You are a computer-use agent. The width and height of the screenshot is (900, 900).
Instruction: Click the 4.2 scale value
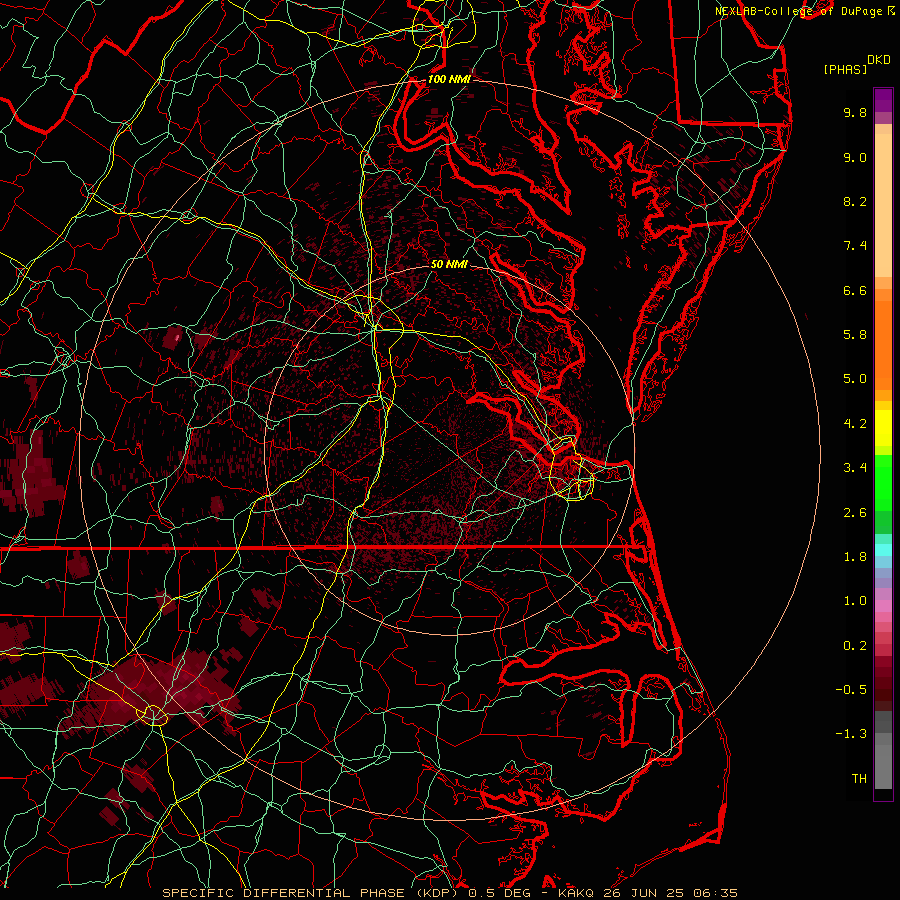tap(855, 424)
